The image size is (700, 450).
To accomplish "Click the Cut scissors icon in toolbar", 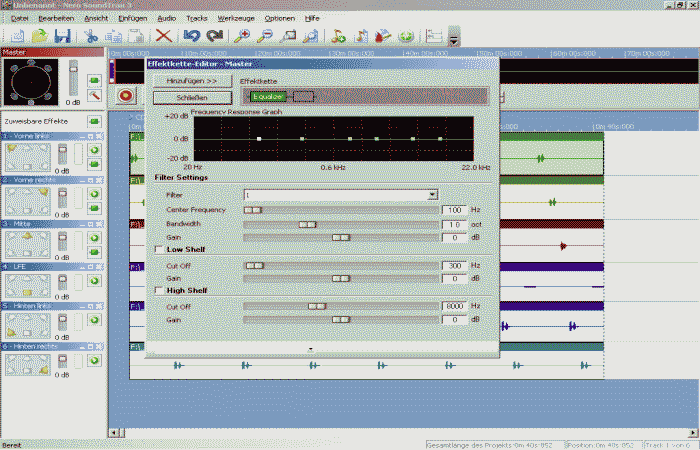I will click(x=91, y=37).
